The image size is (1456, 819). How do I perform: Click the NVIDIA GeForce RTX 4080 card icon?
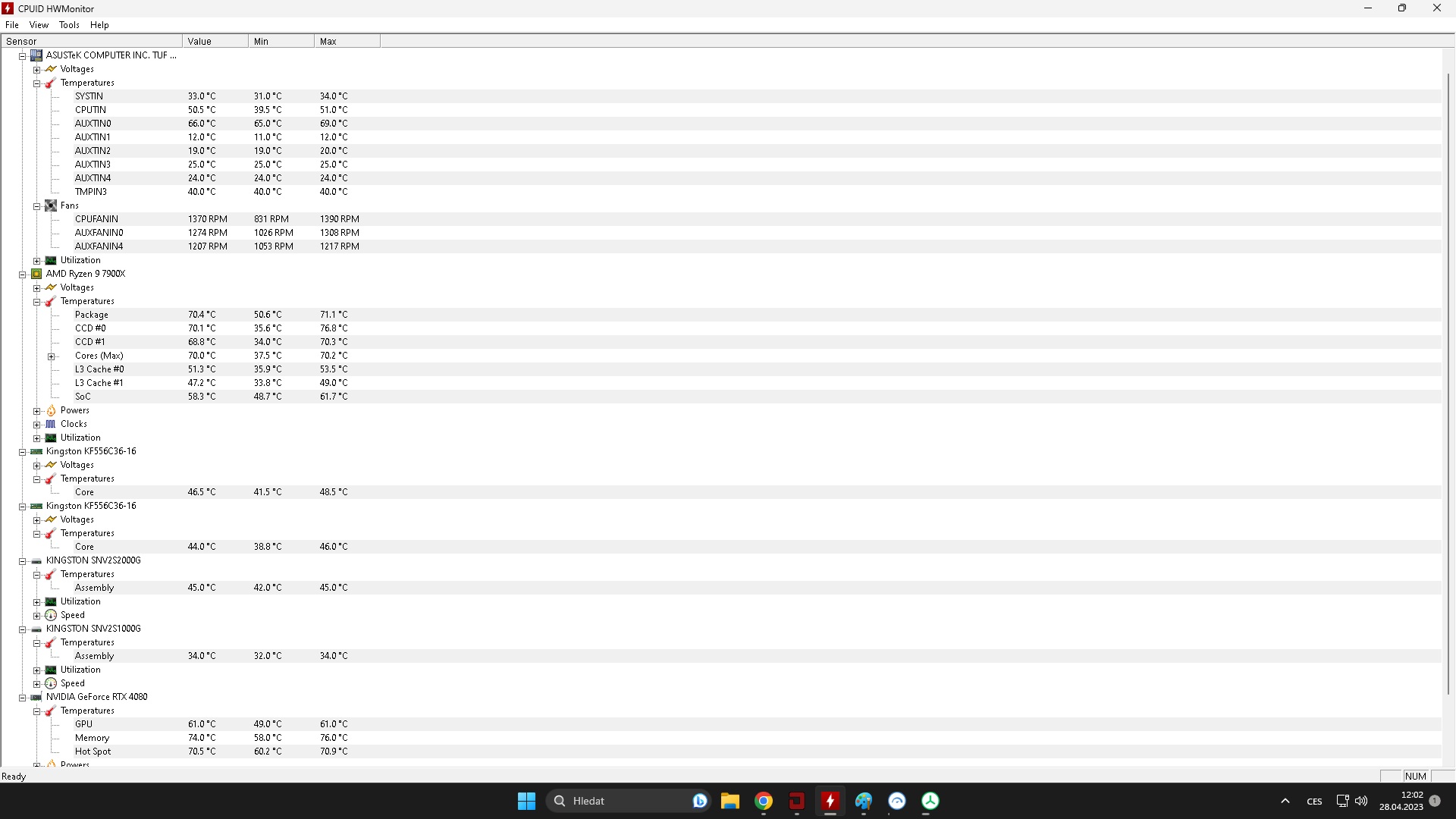click(x=36, y=697)
